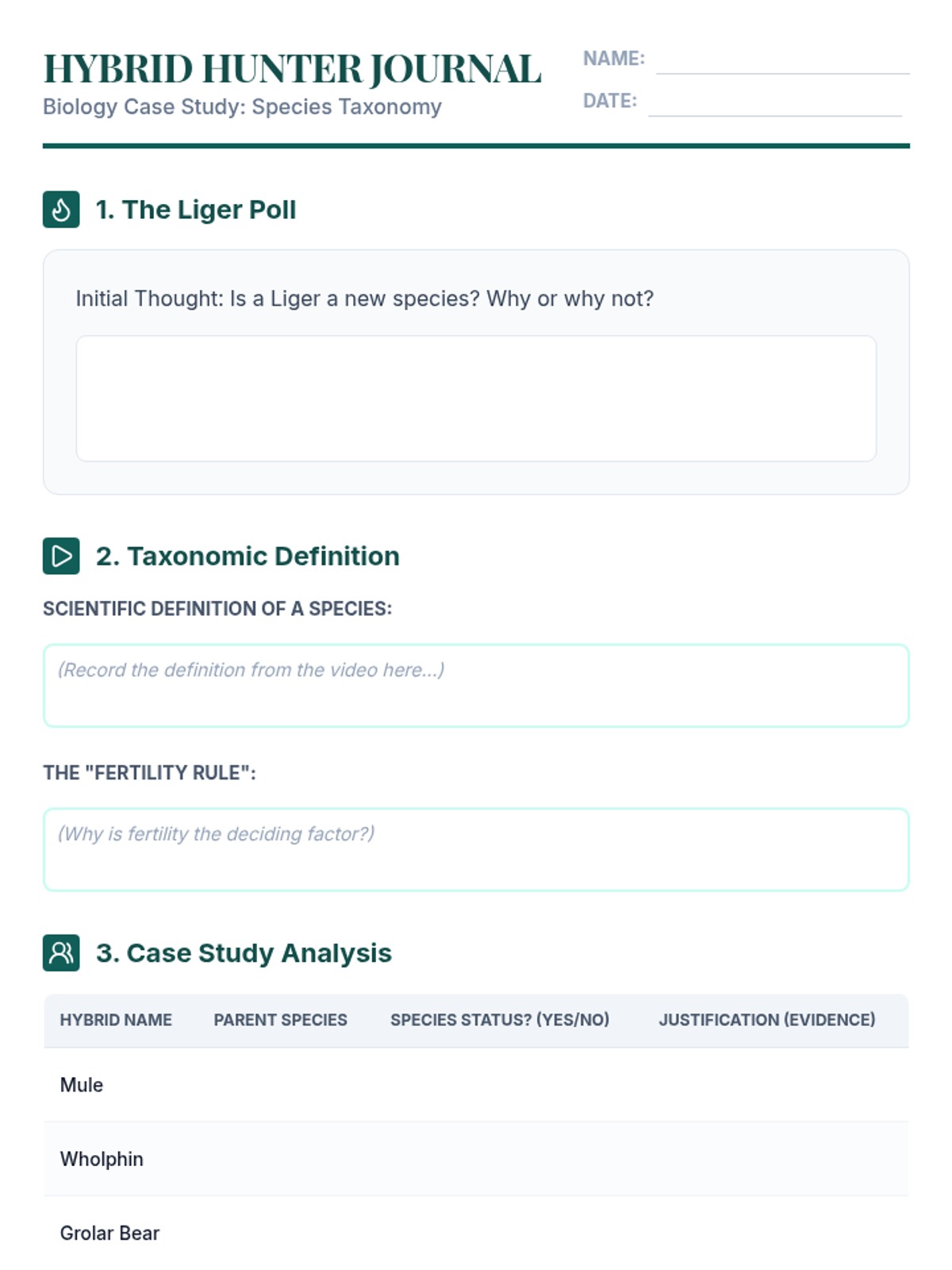
Task: Click the "2. Taxonomic Definition" heading
Action: click(248, 556)
